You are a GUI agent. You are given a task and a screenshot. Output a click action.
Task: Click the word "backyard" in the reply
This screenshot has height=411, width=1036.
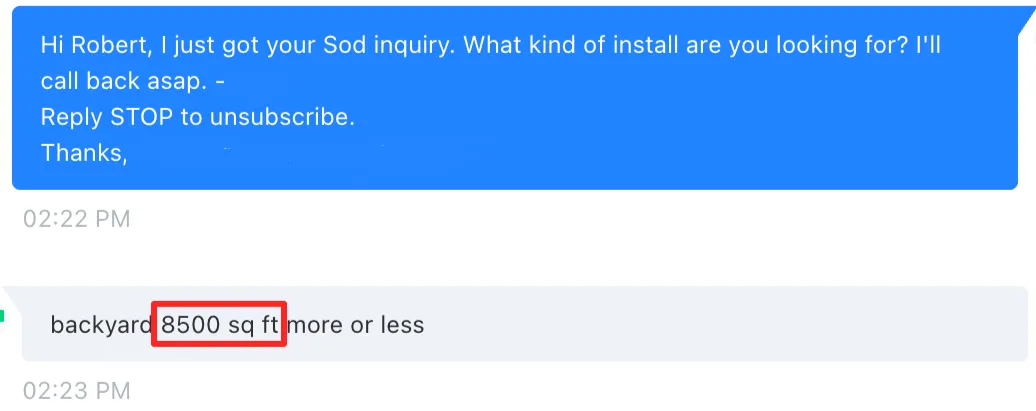pyautogui.click(x=99, y=325)
